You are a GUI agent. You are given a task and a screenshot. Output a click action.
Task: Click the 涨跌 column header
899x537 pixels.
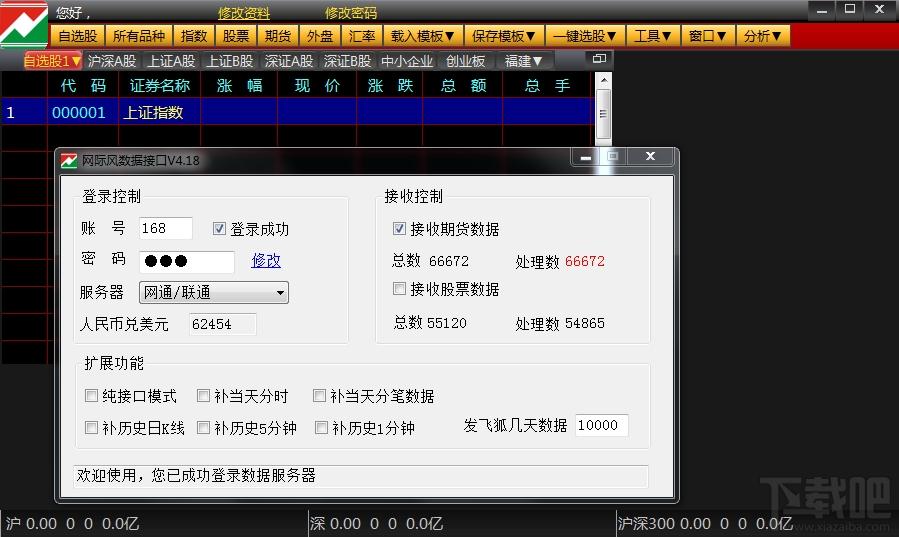(390, 85)
